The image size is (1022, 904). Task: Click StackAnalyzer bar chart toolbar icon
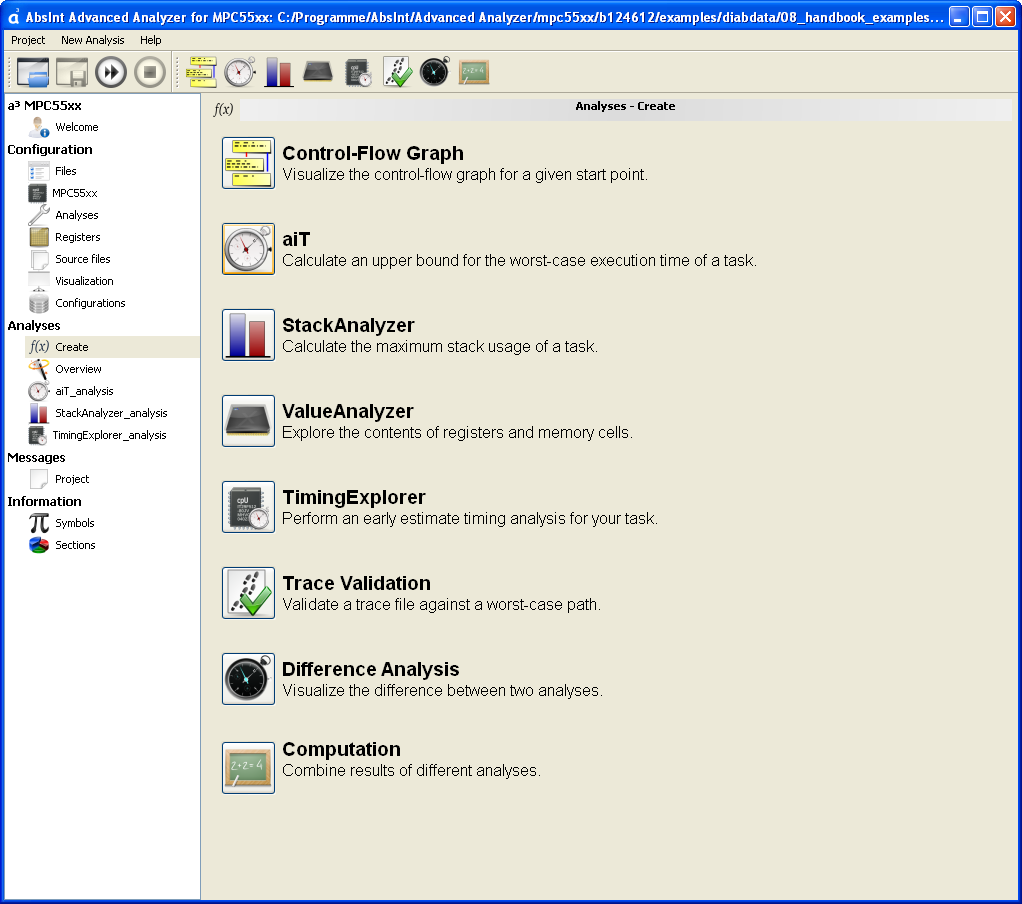tap(279, 72)
